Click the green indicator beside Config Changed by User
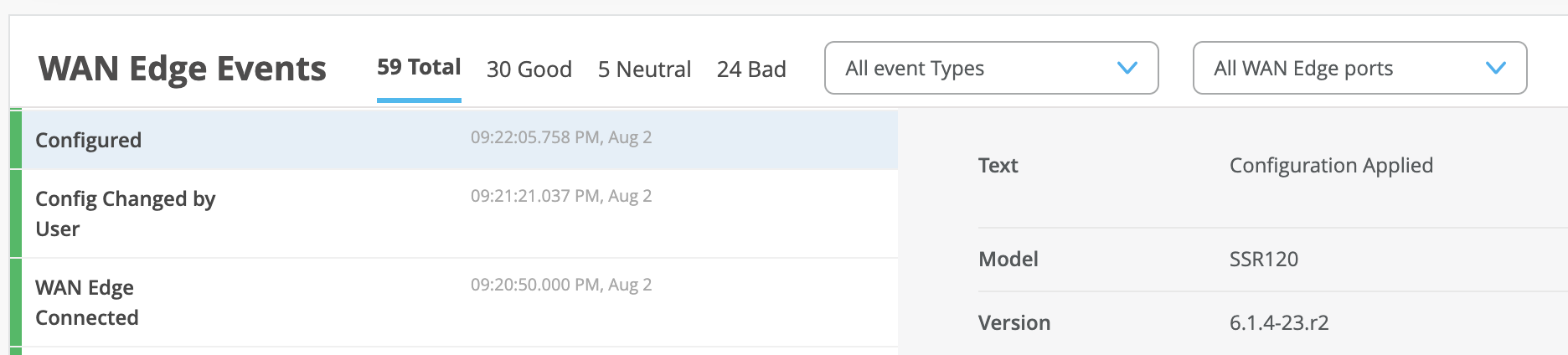1568x355 pixels. (x=15, y=214)
